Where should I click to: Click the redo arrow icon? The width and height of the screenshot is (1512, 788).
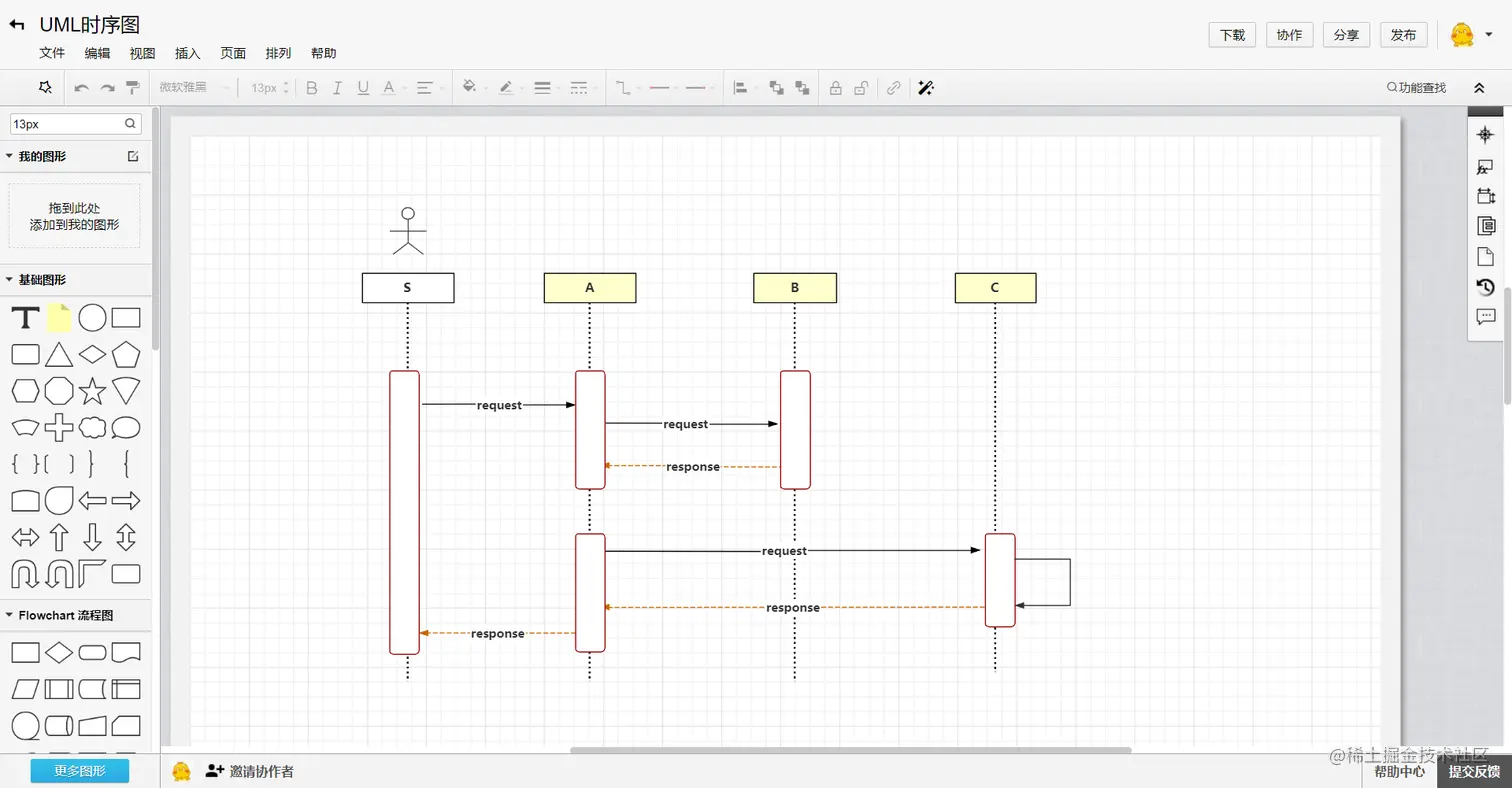pyautogui.click(x=107, y=88)
